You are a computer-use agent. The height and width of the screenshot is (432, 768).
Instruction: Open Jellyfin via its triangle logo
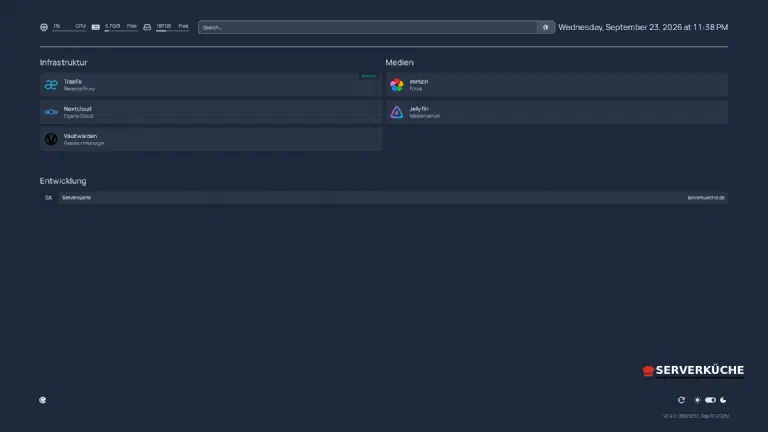point(397,112)
